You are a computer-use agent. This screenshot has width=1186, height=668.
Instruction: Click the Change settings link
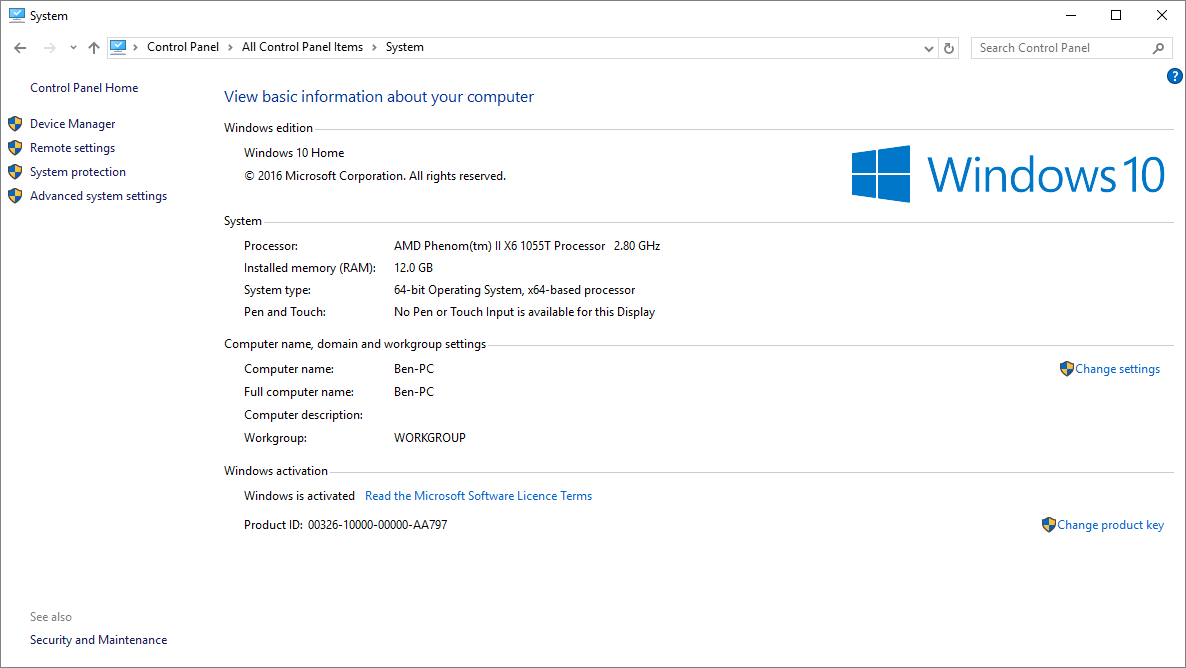point(1117,369)
